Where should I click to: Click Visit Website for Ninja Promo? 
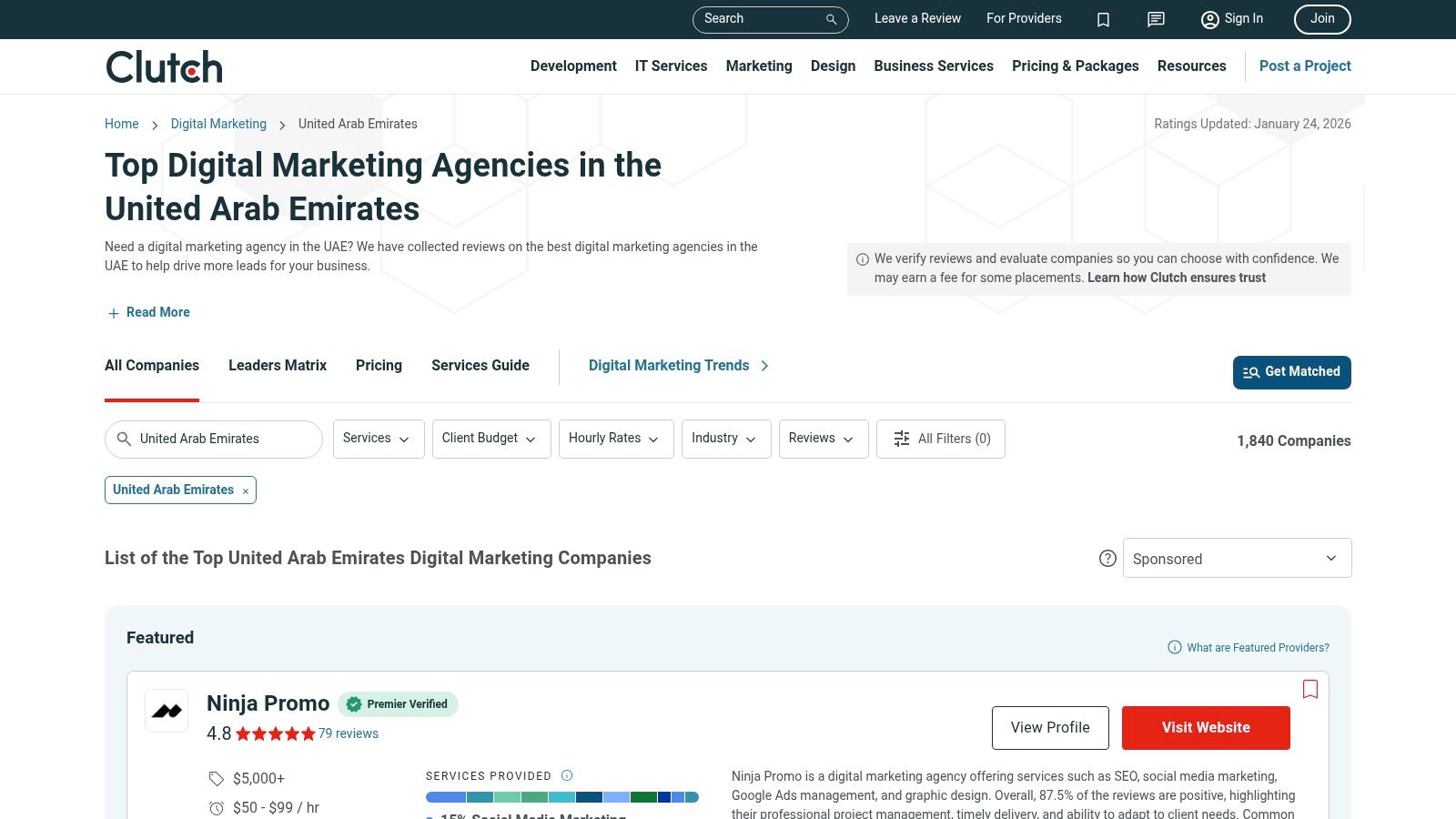(1205, 728)
